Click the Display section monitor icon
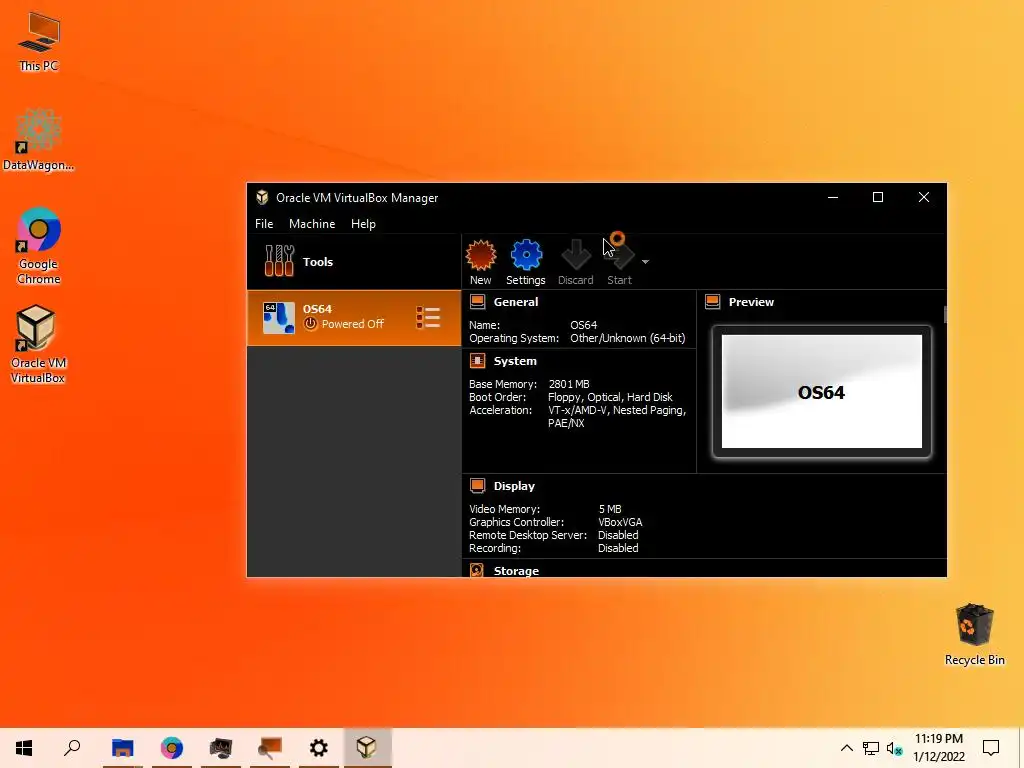Image resolution: width=1024 pixels, height=768 pixels. pos(477,486)
